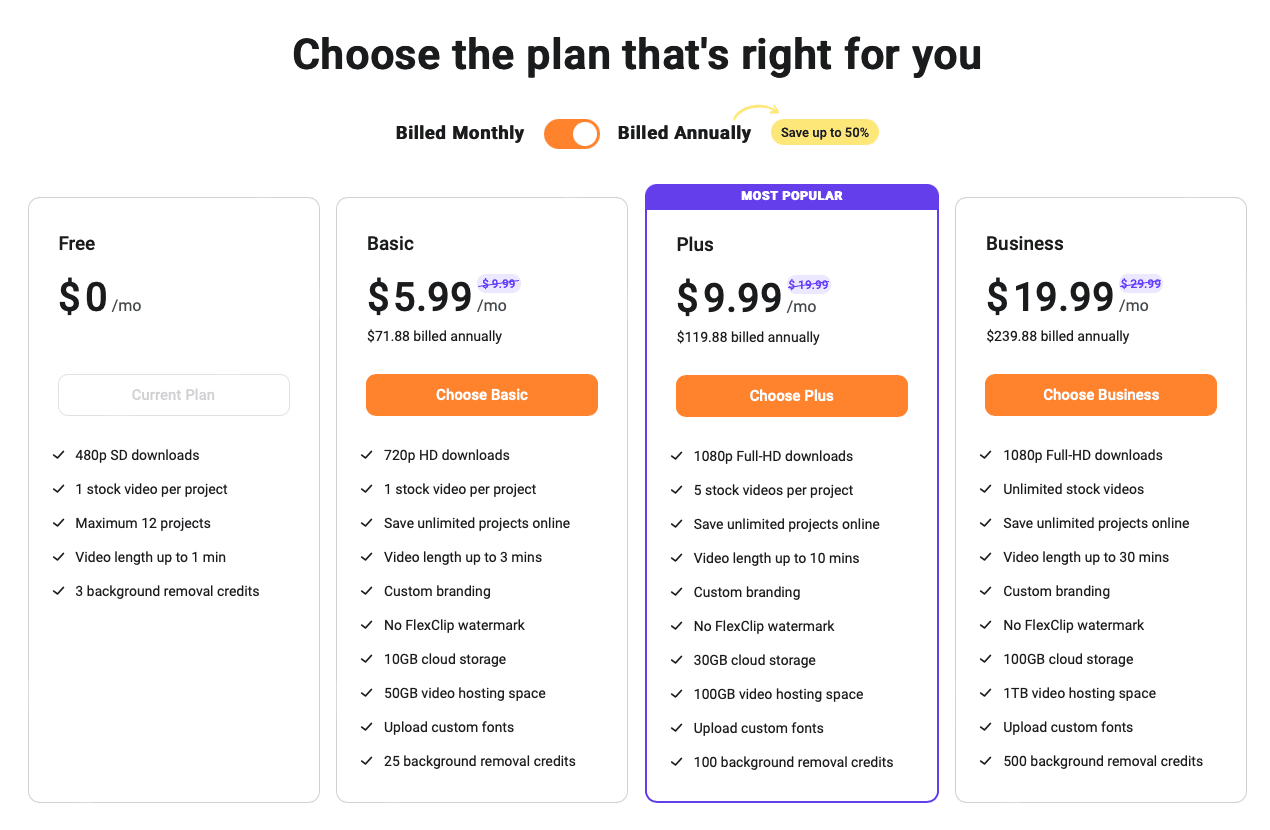1270x830 pixels.
Task: Click the Choose Business button
Action: click(1101, 395)
